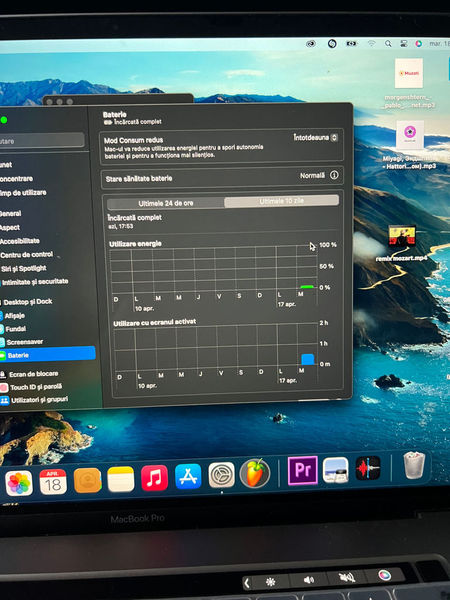This screenshot has height=600, width=450.
Task: Select Desktop și Dock in the sidebar
Action: click(27, 302)
